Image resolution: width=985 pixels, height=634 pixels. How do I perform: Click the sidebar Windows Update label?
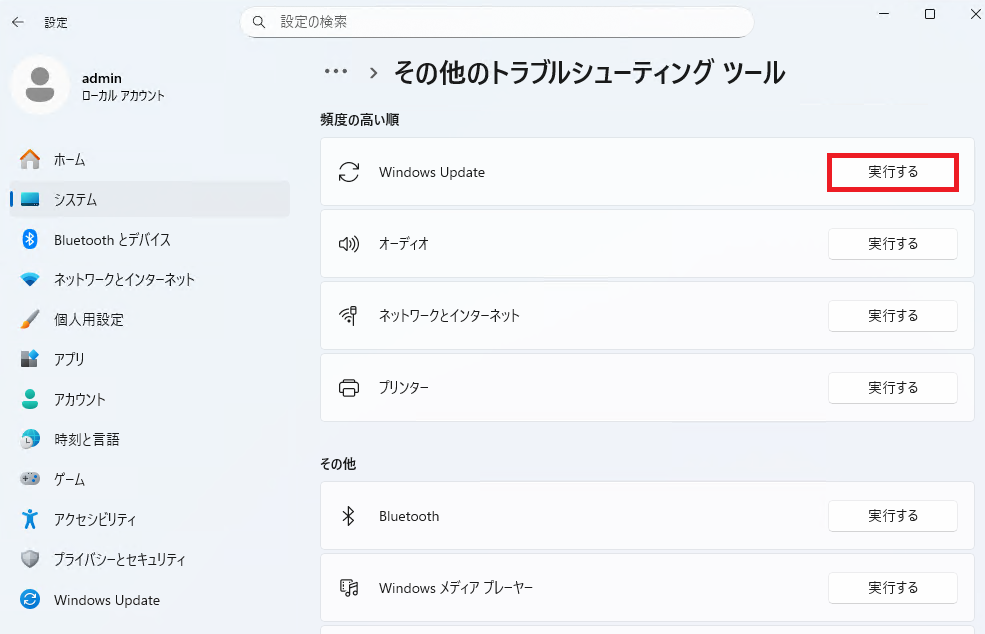[107, 599]
